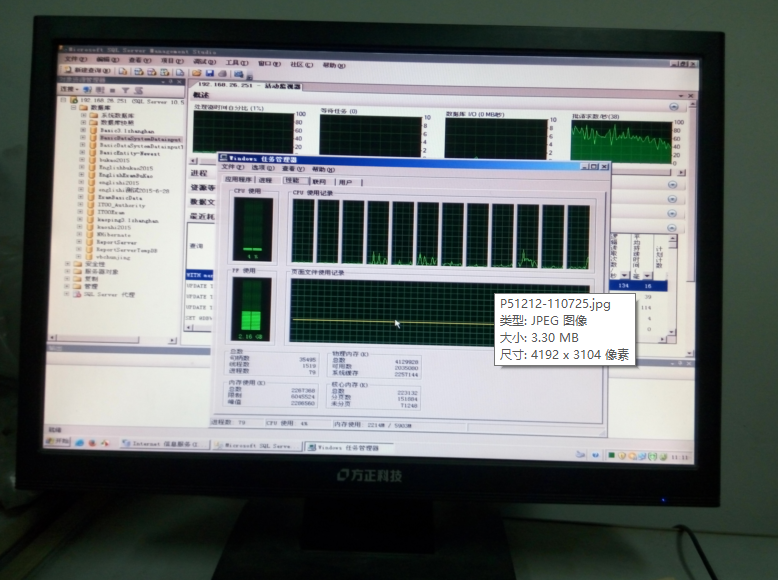Click the print icon in SSMS toolbar
Image resolution: width=778 pixels, height=580 pixels.
click(223, 73)
